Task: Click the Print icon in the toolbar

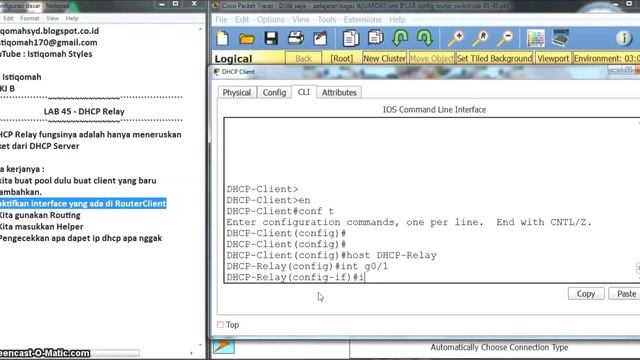Action: click(x=296, y=38)
